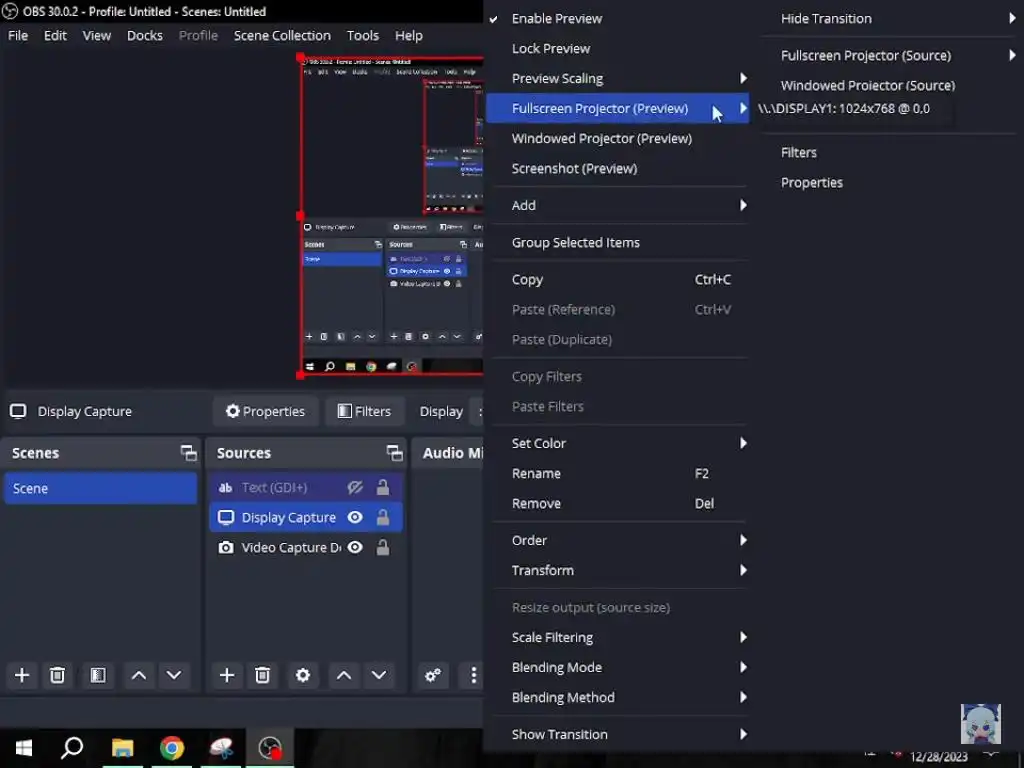The width and height of the screenshot is (1024, 768).
Task: Hide the Display Capture source
Action: (355, 517)
